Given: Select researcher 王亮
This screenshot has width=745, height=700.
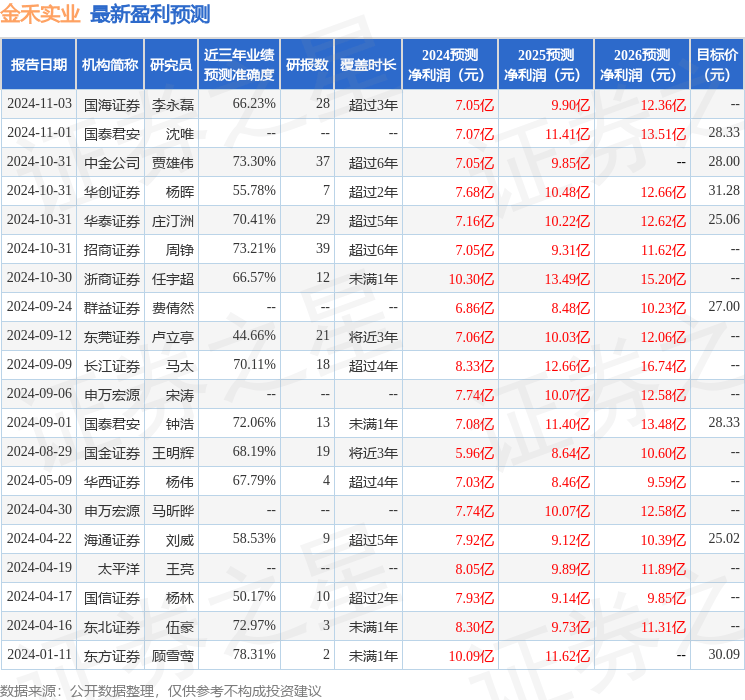Looking at the screenshot, I should coord(180,569).
